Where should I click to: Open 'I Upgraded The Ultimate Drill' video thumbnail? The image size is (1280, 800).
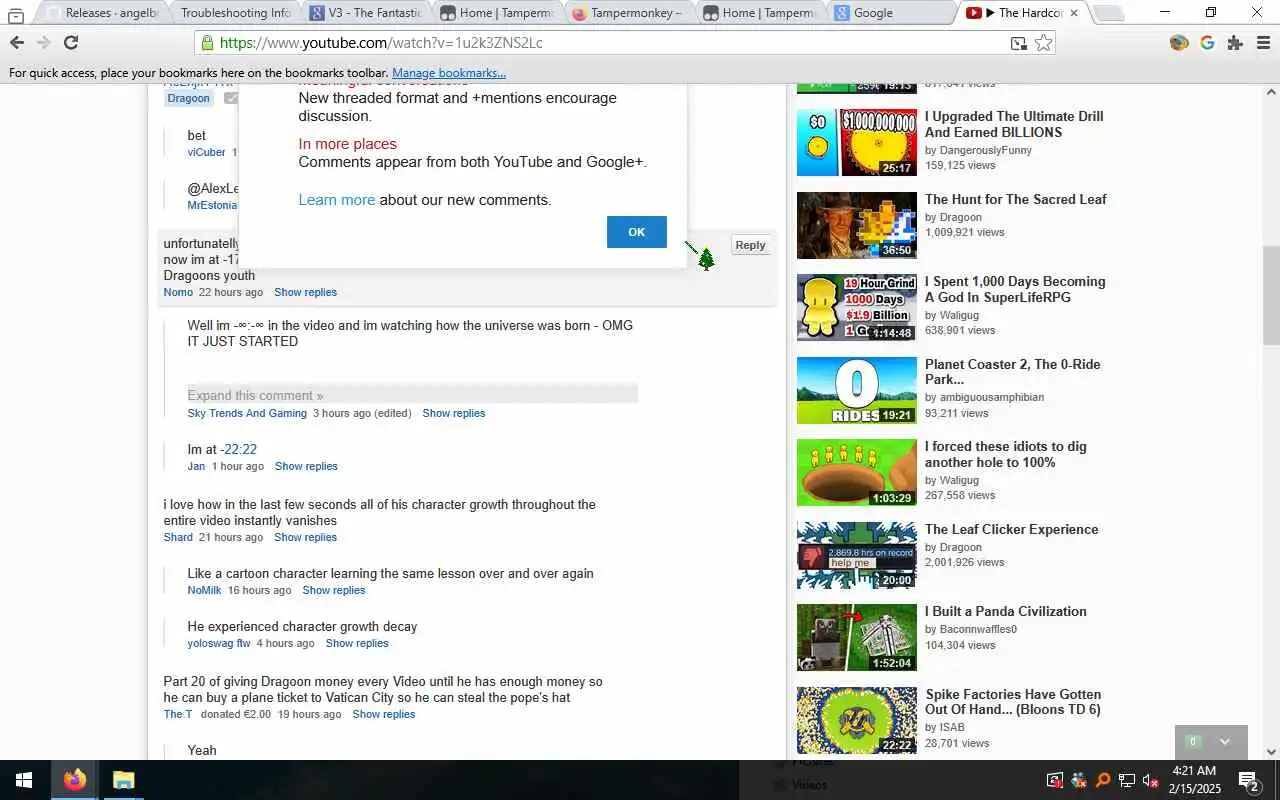tap(857, 143)
